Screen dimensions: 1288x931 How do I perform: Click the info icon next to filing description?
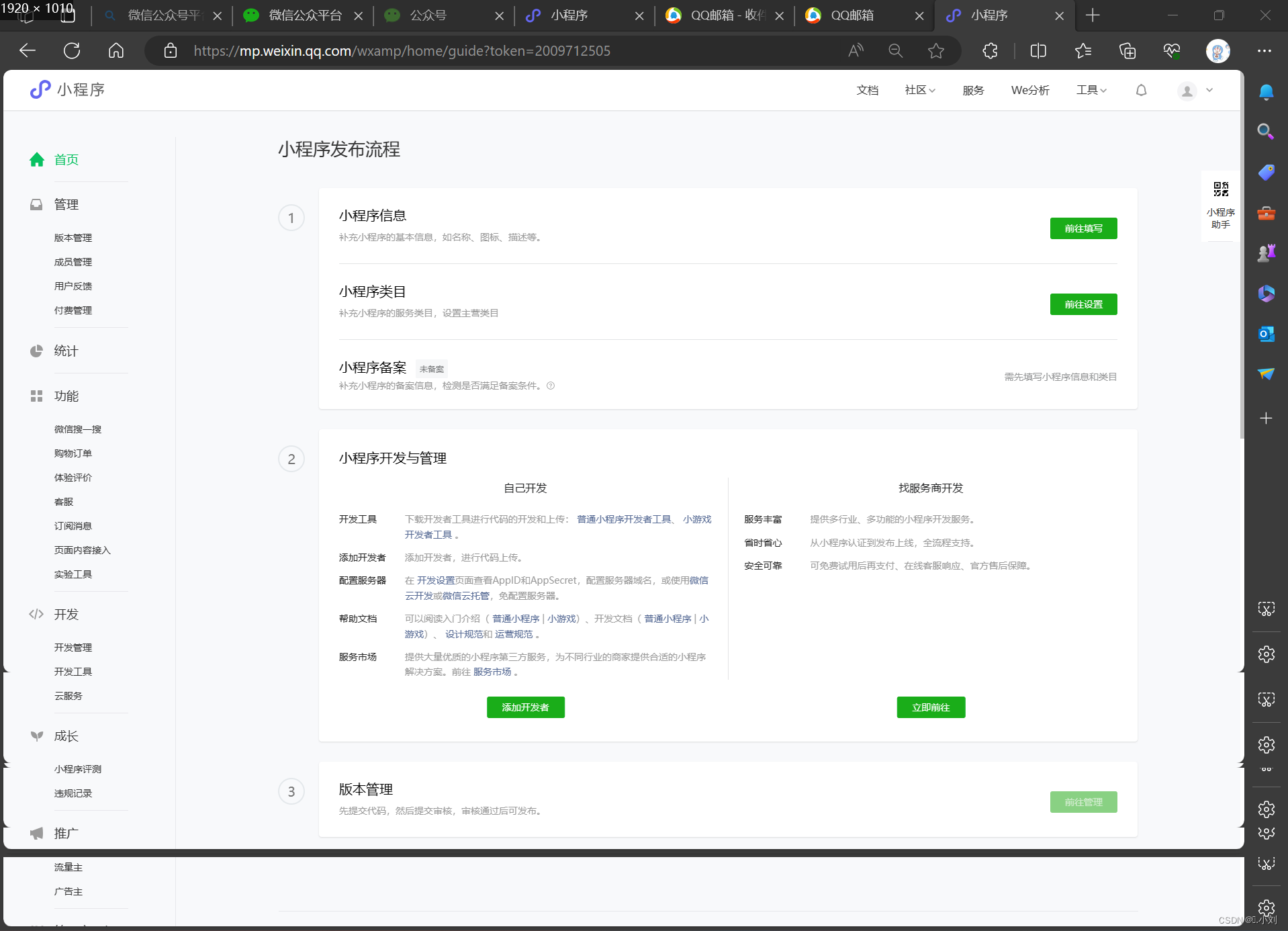point(551,386)
